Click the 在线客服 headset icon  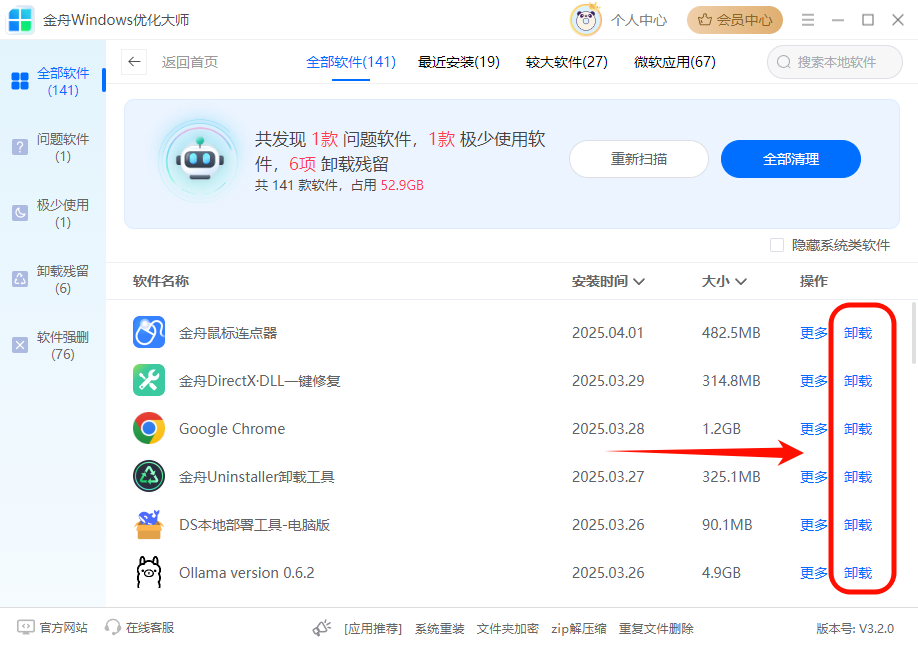[112, 628]
